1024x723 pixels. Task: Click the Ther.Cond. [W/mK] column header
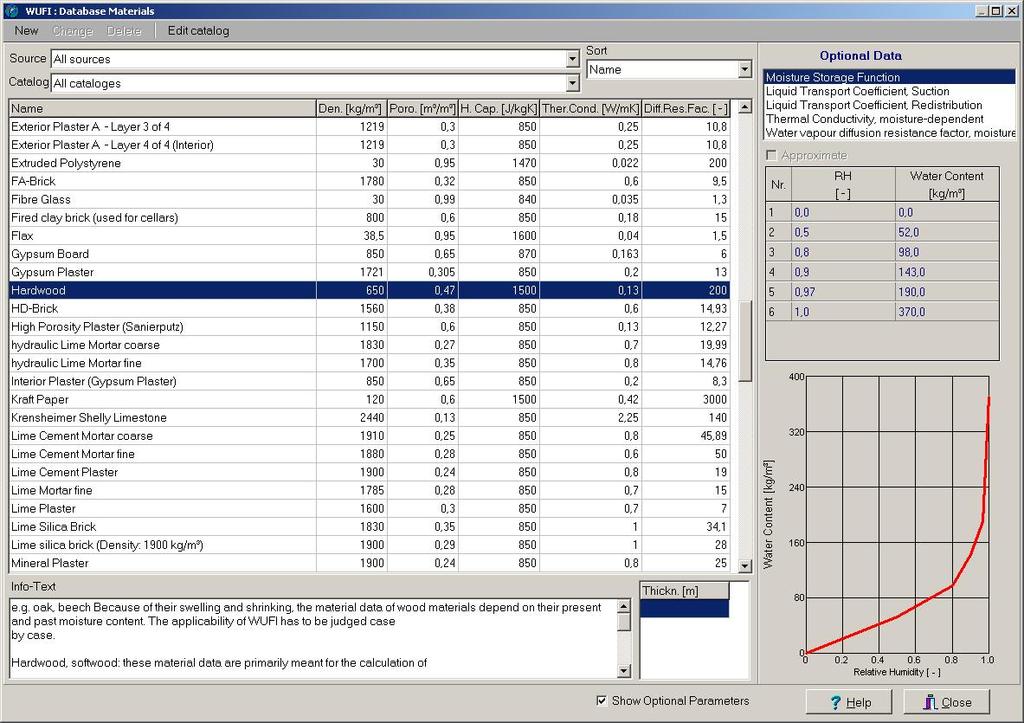pos(590,108)
